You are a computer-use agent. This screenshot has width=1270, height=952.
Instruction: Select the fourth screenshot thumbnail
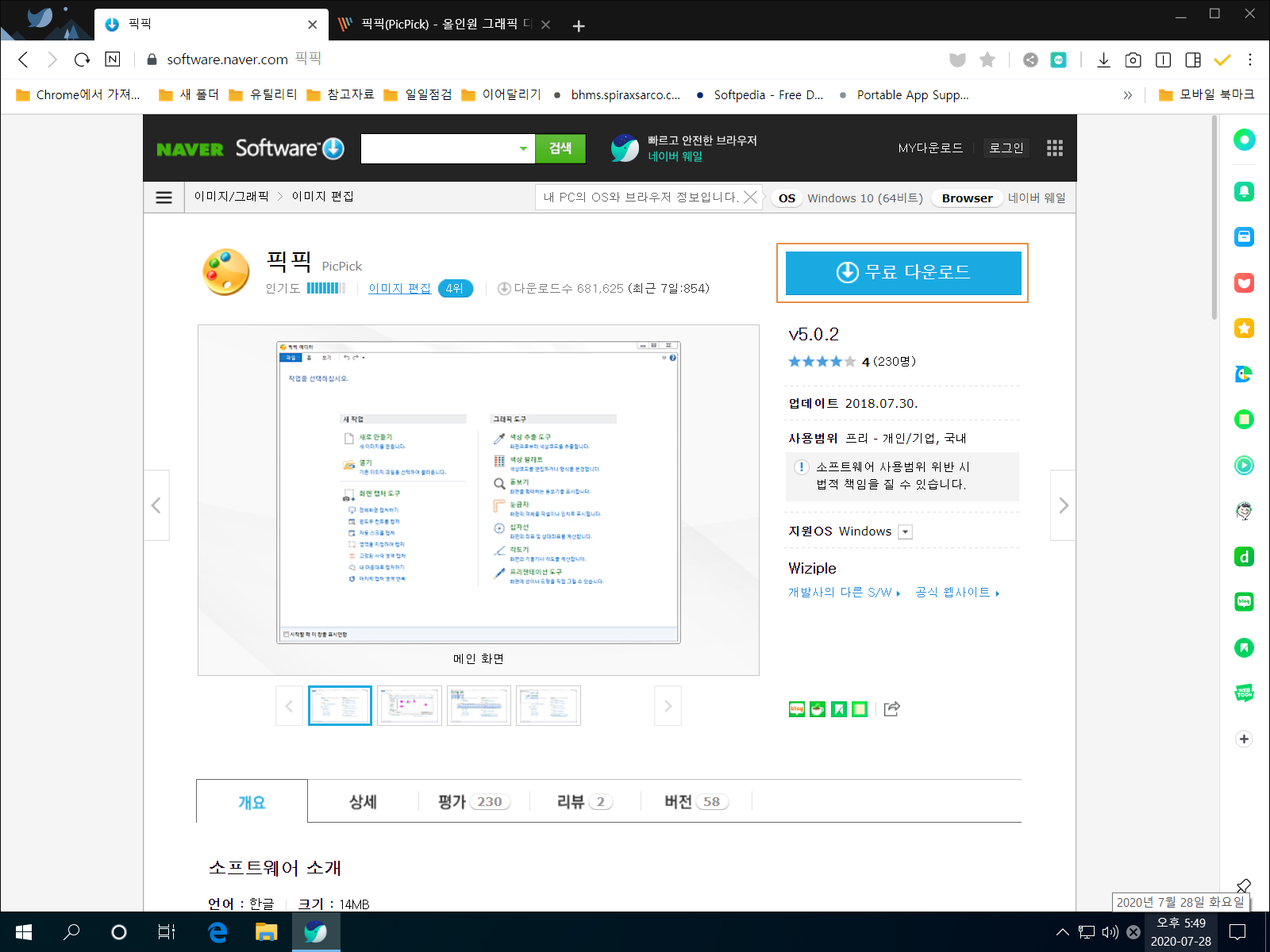point(548,705)
